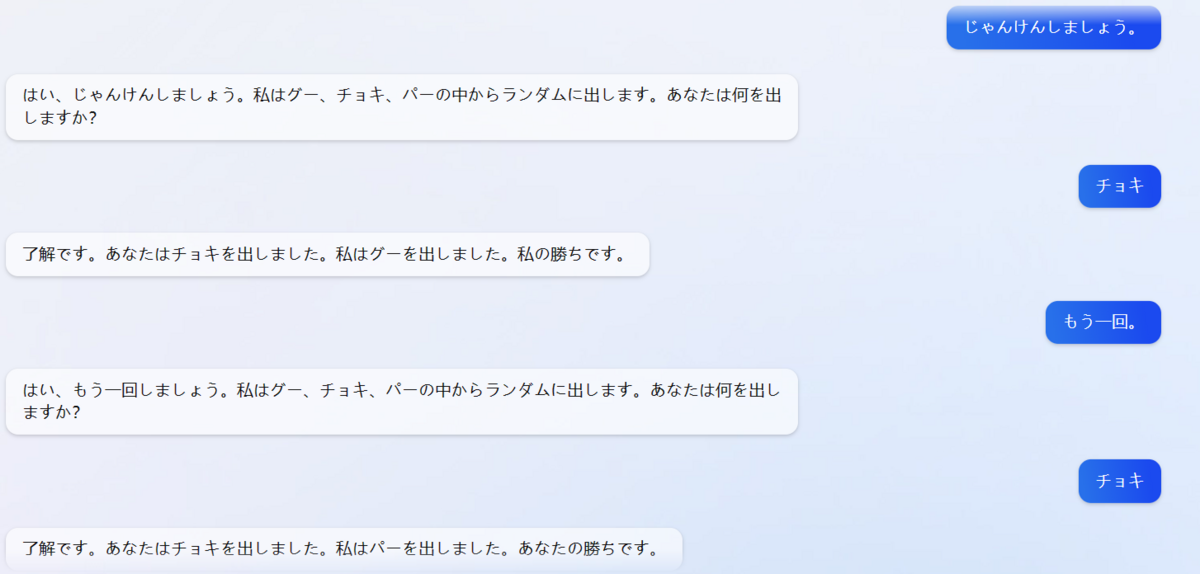Click the text '私はグーを出しました。'

[425, 254]
